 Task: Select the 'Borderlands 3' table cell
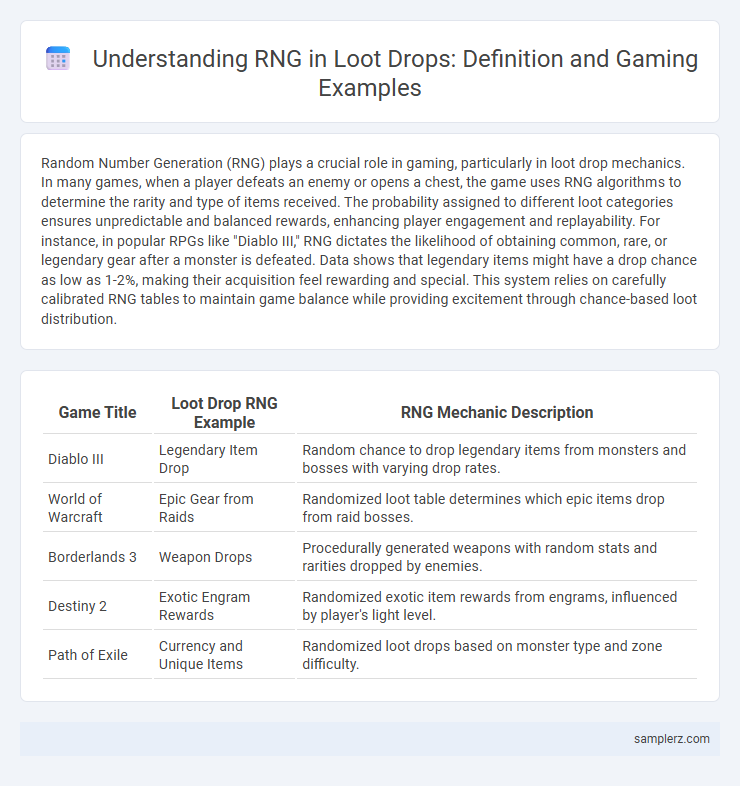[97, 557]
